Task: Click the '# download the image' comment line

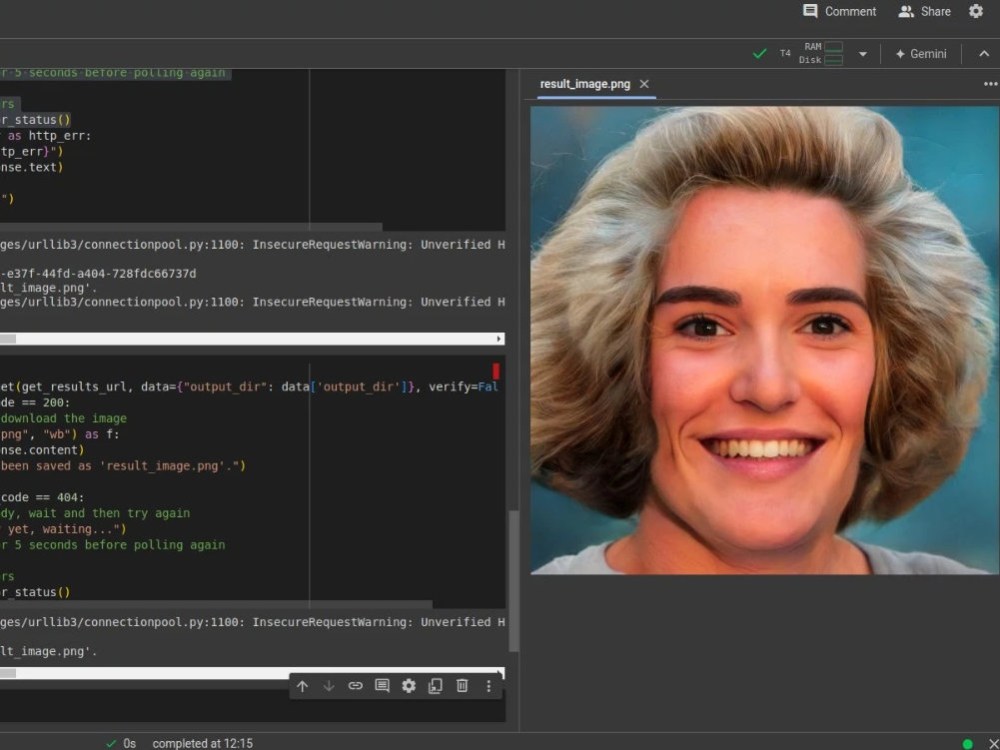Action: click(63, 418)
